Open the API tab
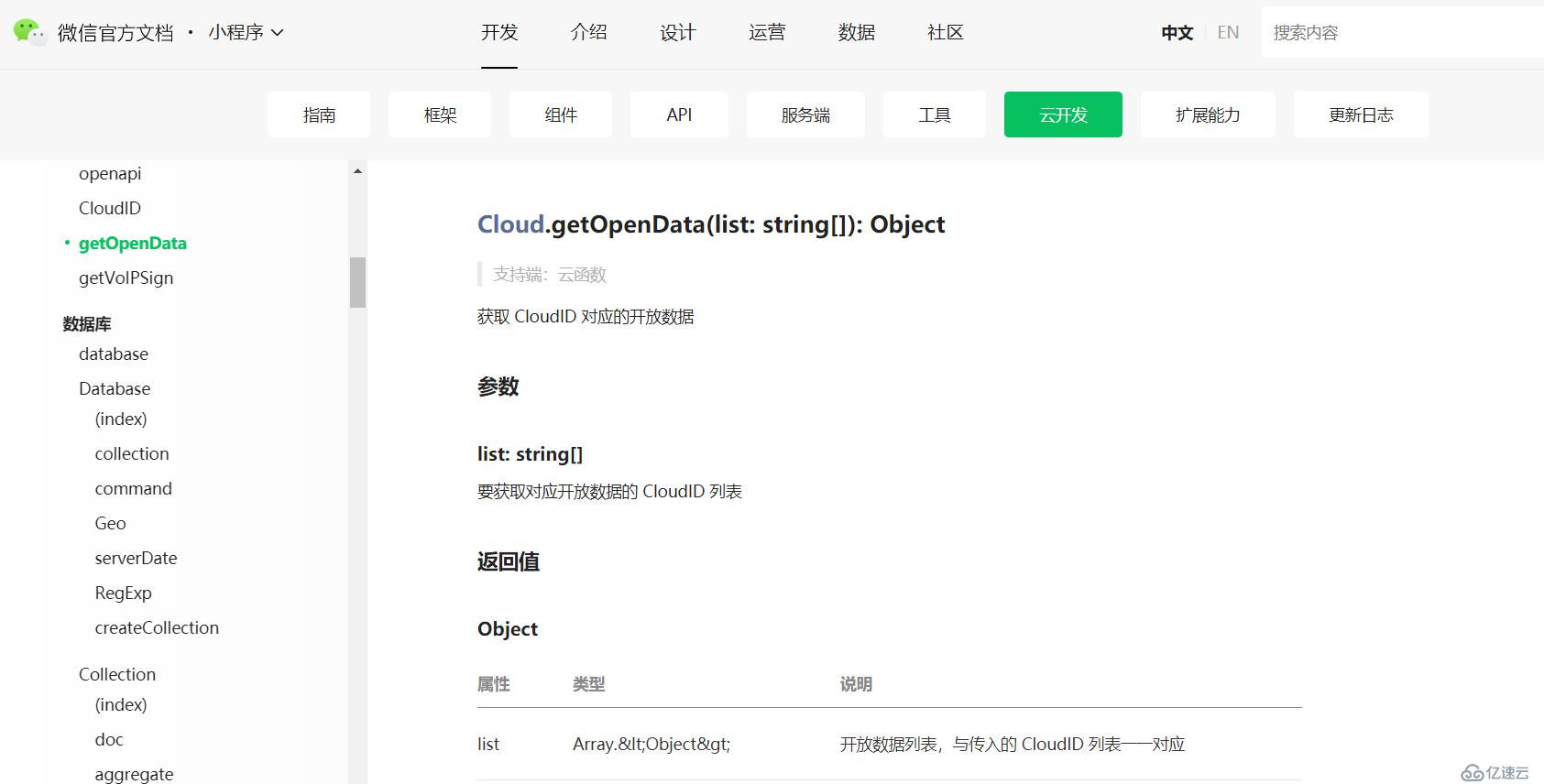Image resolution: width=1544 pixels, height=784 pixels. pyautogui.click(x=679, y=114)
